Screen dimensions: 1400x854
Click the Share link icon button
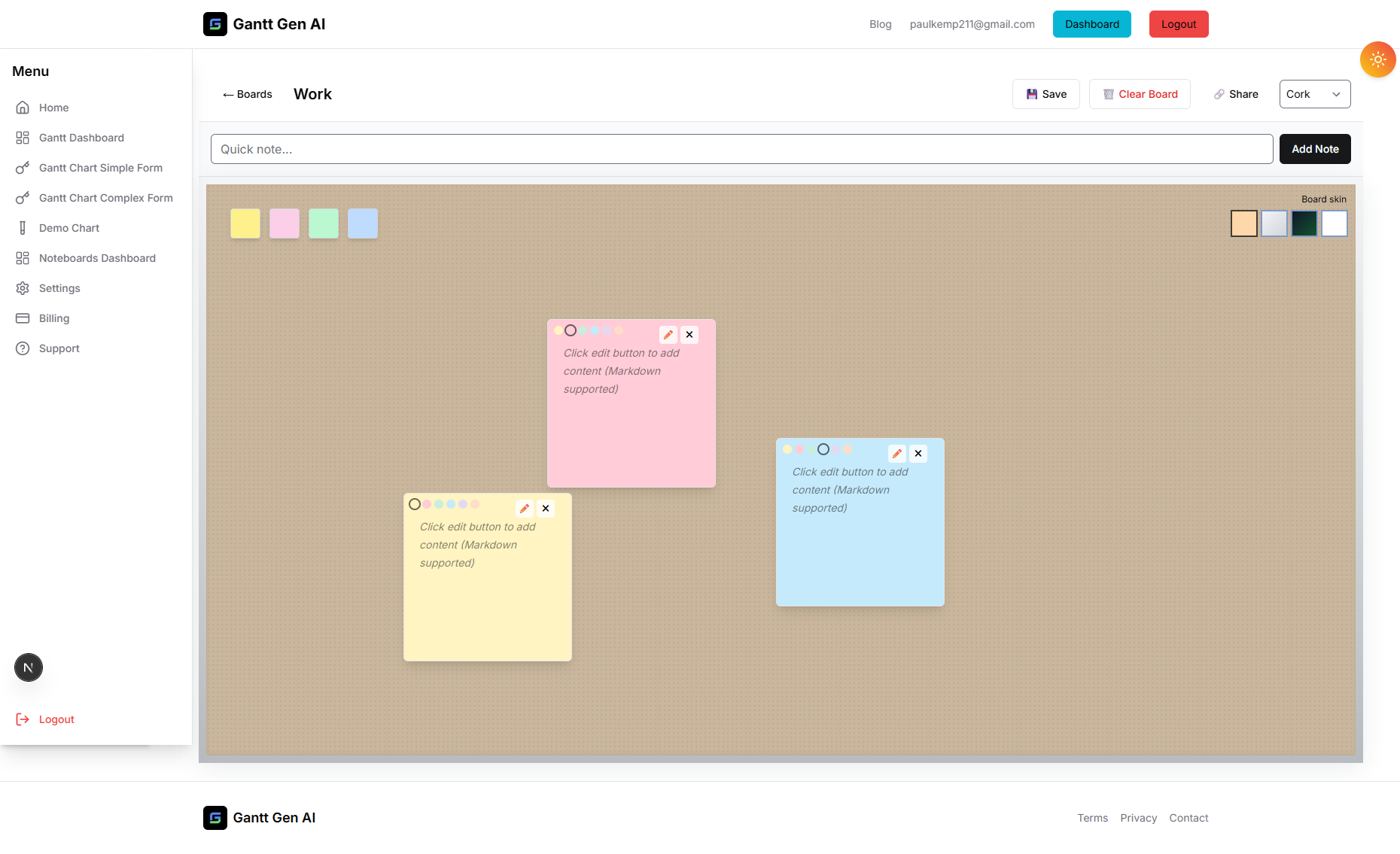[x=1235, y=94]
